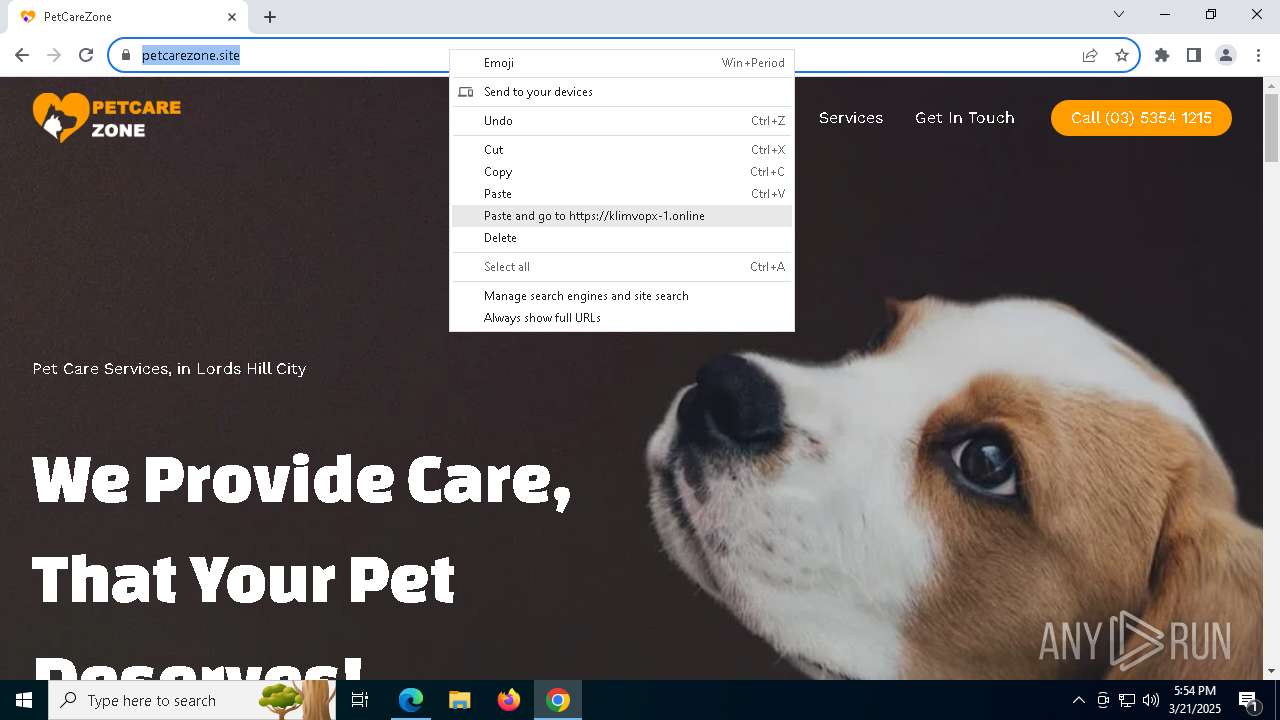Viewport: 1280px width, 720px height.
Task: Show hidden system tray icons
Action: 1078,700
